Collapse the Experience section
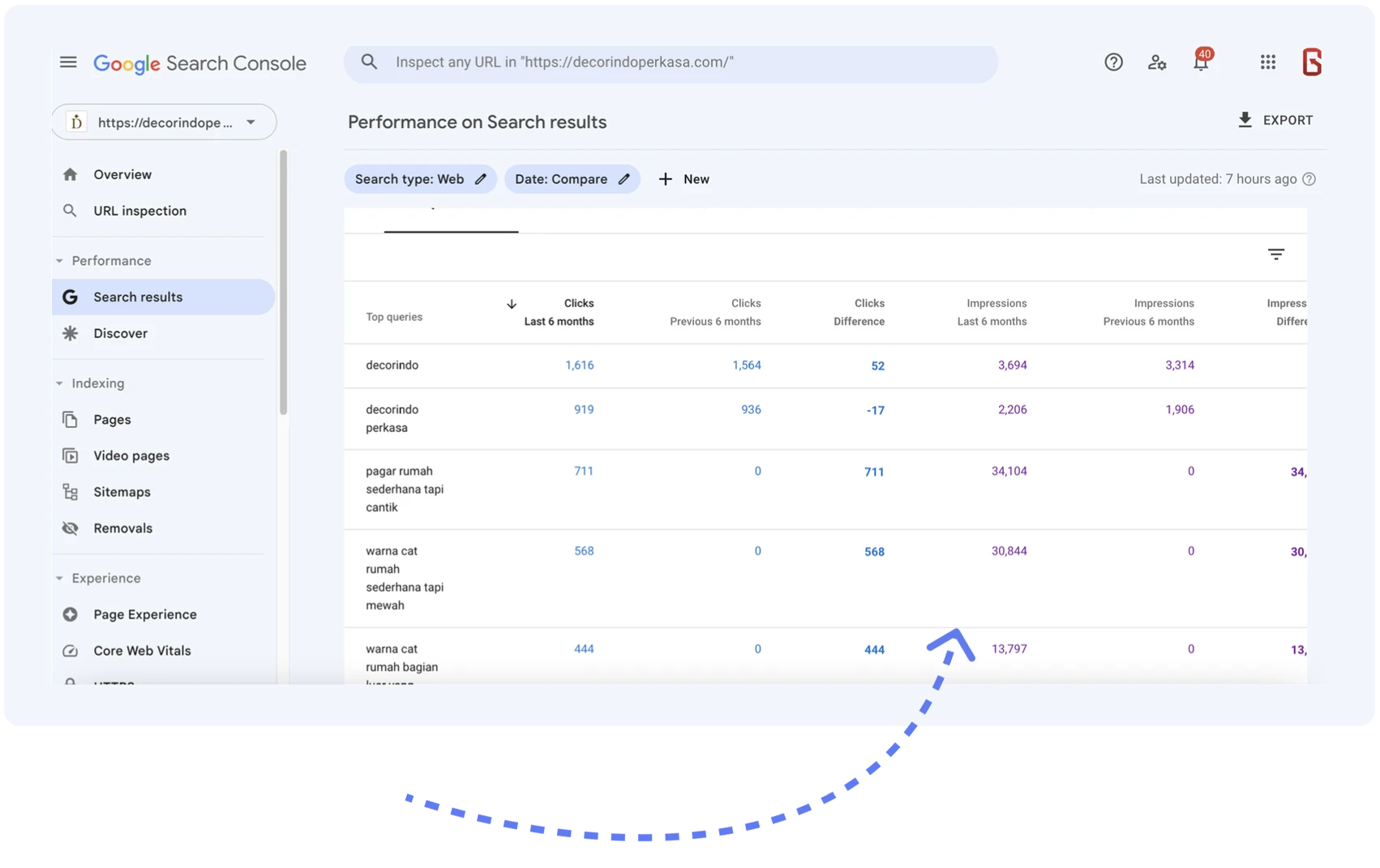This screenshot has width=1380, height=868. [x=59, y=579]
